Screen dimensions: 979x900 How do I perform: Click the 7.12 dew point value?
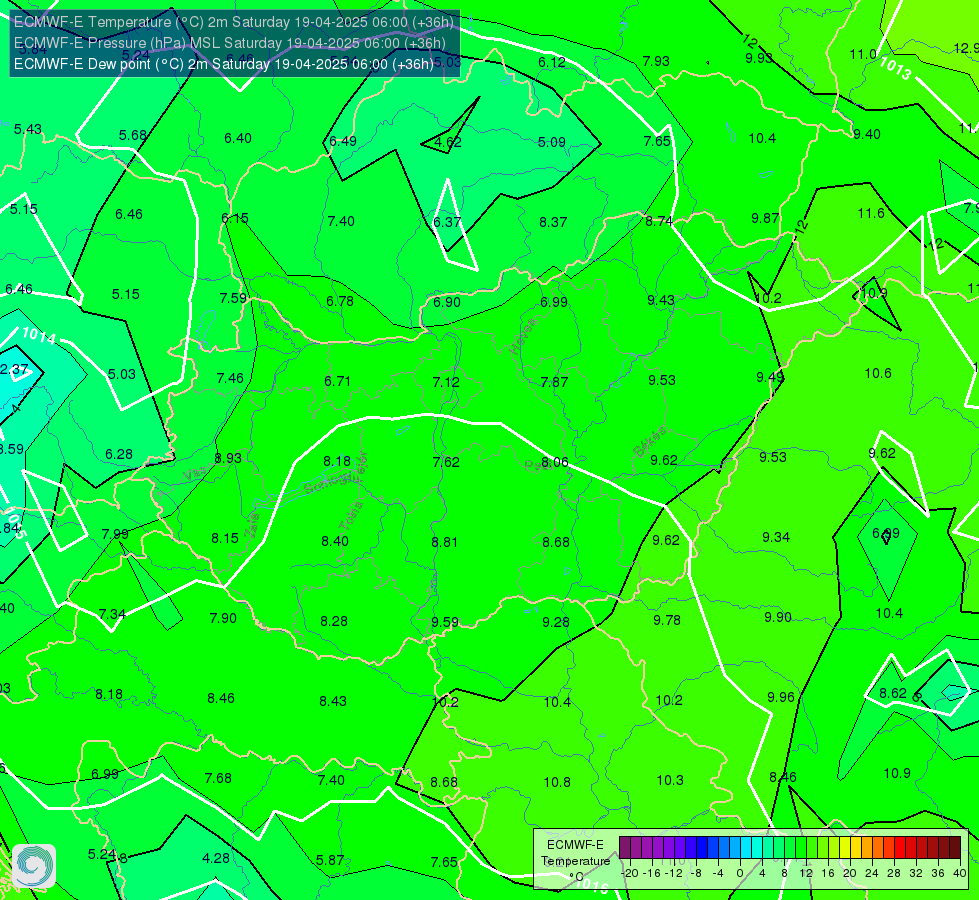click(x=446, y=382)
